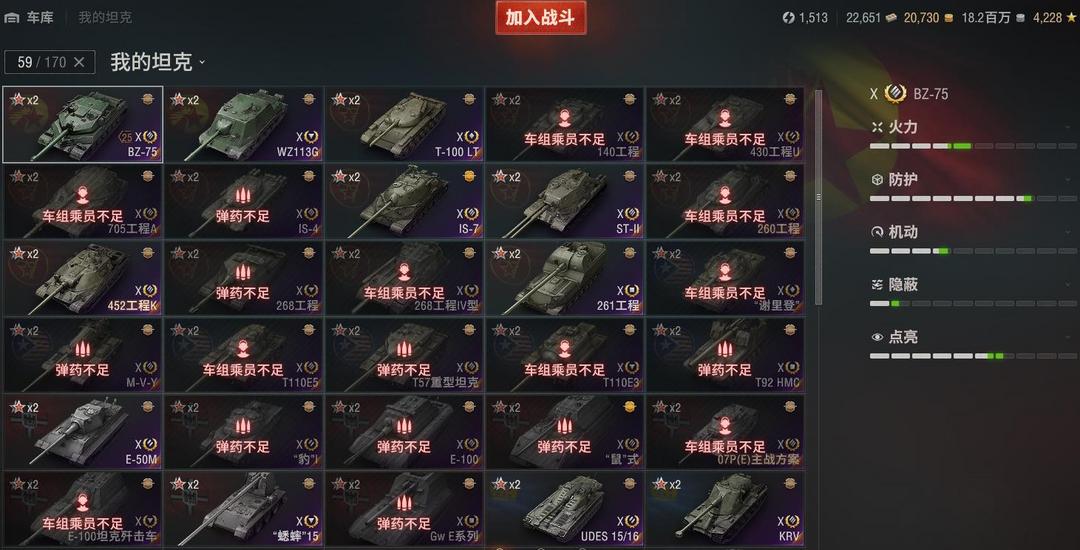This screenshot has width=1080, height=550.
Task: Switch to the 我的坦克 breadcrumb tab
Action: click(x=105, y=18)
